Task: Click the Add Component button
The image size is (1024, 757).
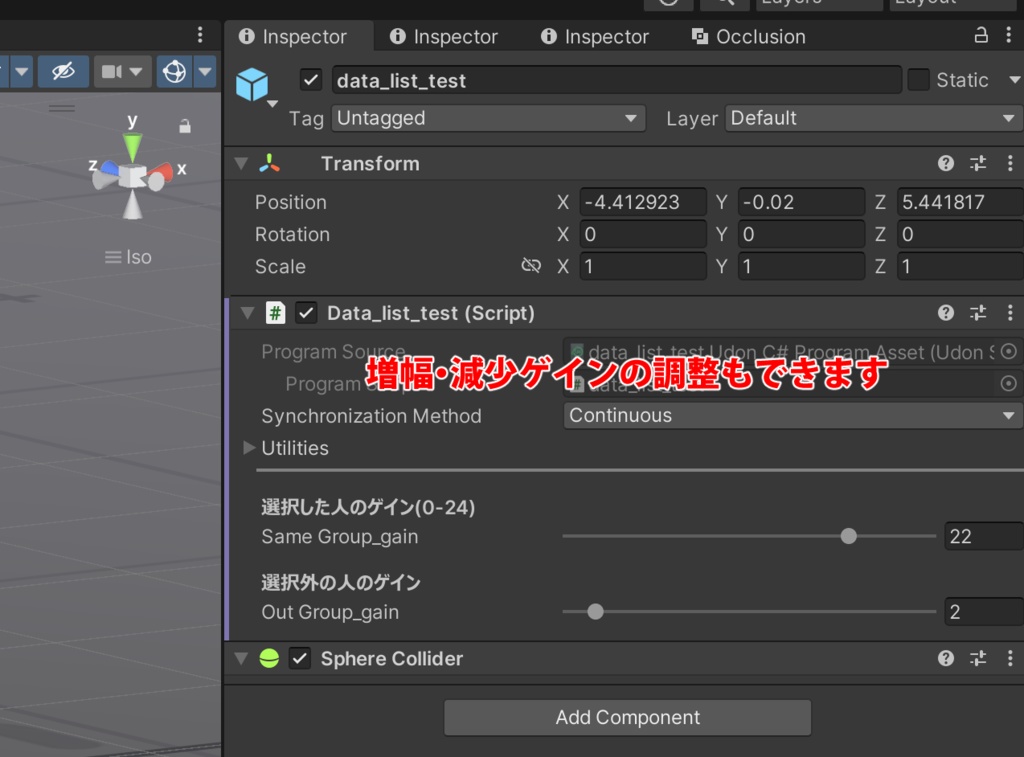Action: (628, 717)
